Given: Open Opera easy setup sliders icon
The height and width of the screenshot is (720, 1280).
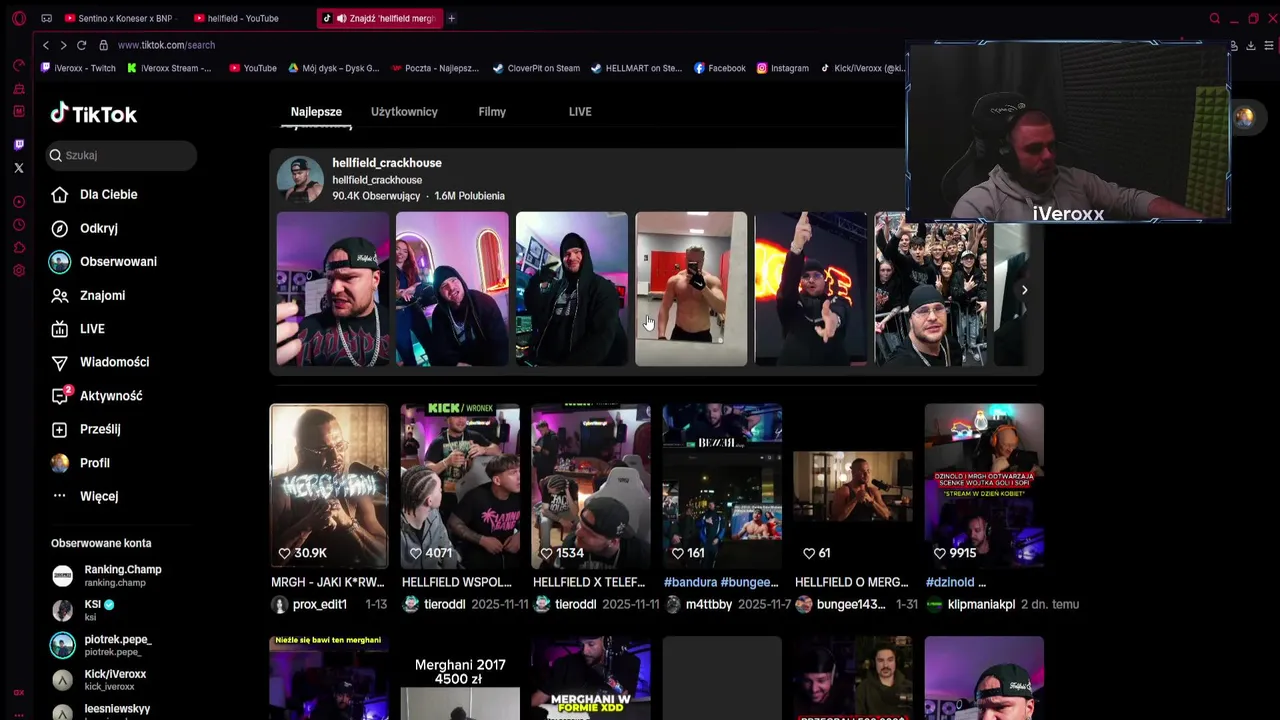Looking at the screenshot, I should (x=1269, y=45).
